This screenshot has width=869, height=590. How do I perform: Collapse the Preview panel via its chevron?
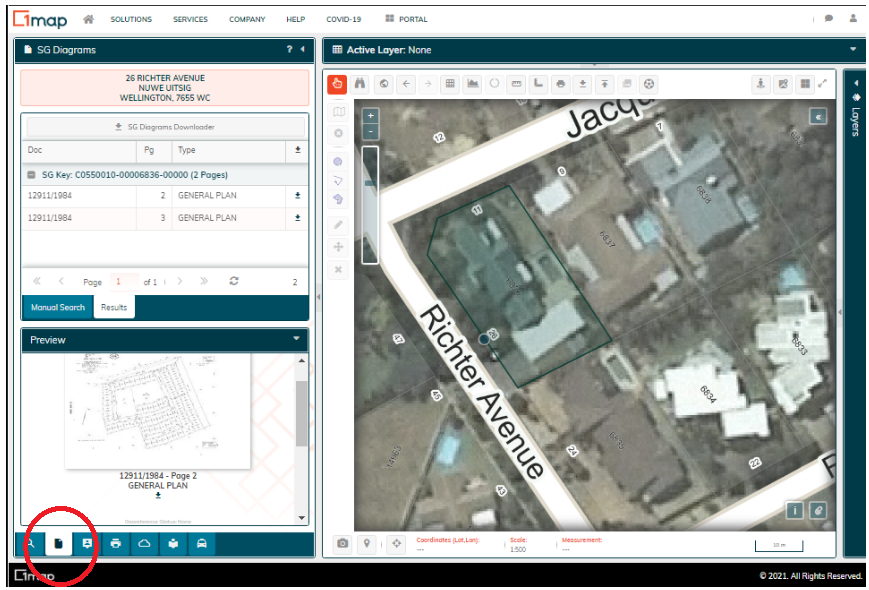click(296, 339)
